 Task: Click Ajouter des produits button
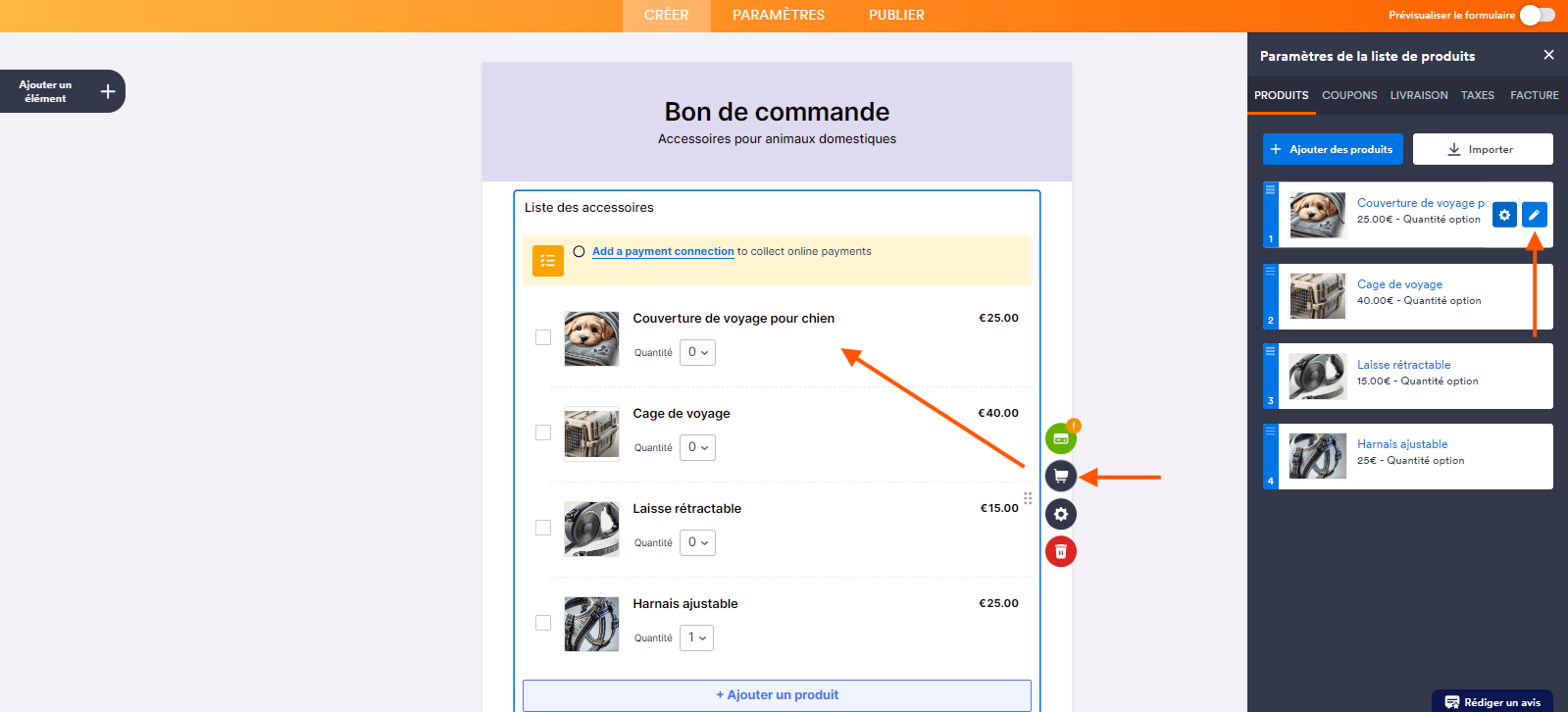coord(1333,149)
